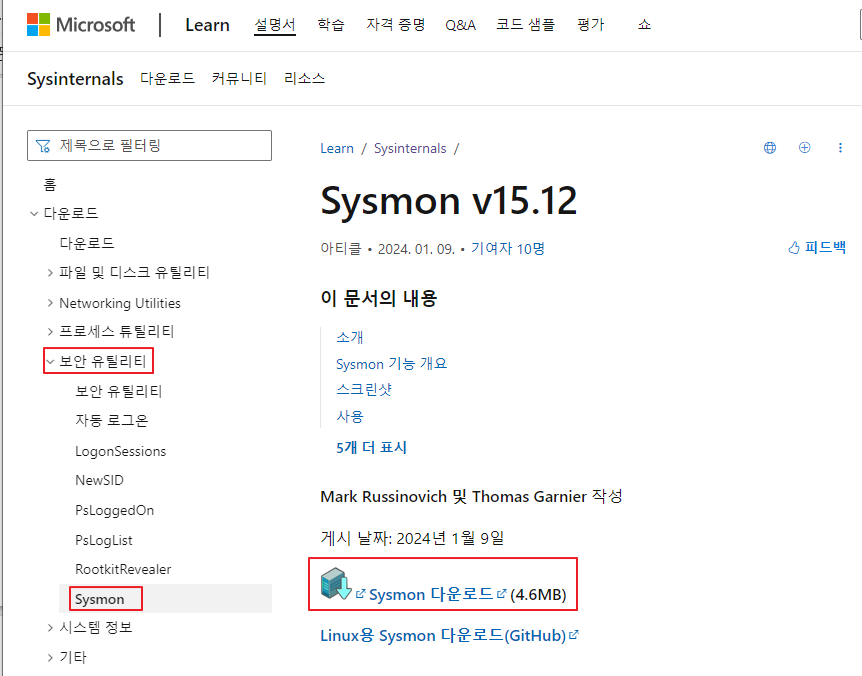Click the article date 2024. 01. 09.
862x676 pixels.
[416, 249]
